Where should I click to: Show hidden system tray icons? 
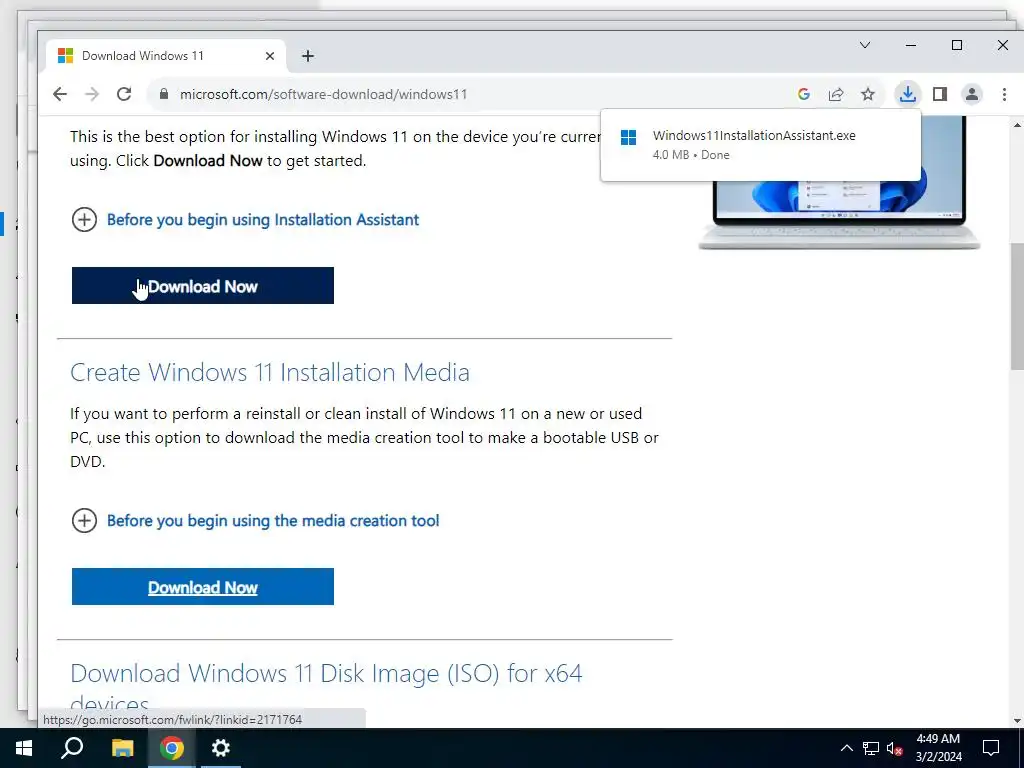point(846,748)
